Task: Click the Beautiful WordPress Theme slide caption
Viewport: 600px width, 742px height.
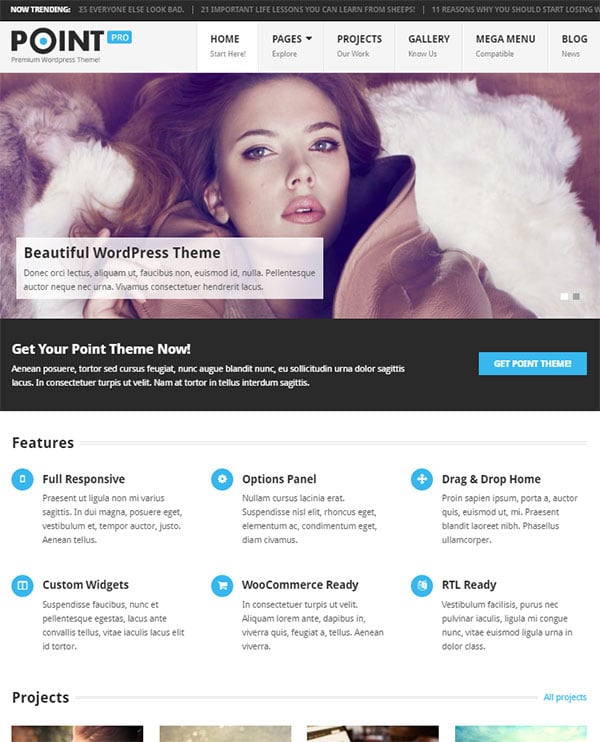Action: click(169, 268)
